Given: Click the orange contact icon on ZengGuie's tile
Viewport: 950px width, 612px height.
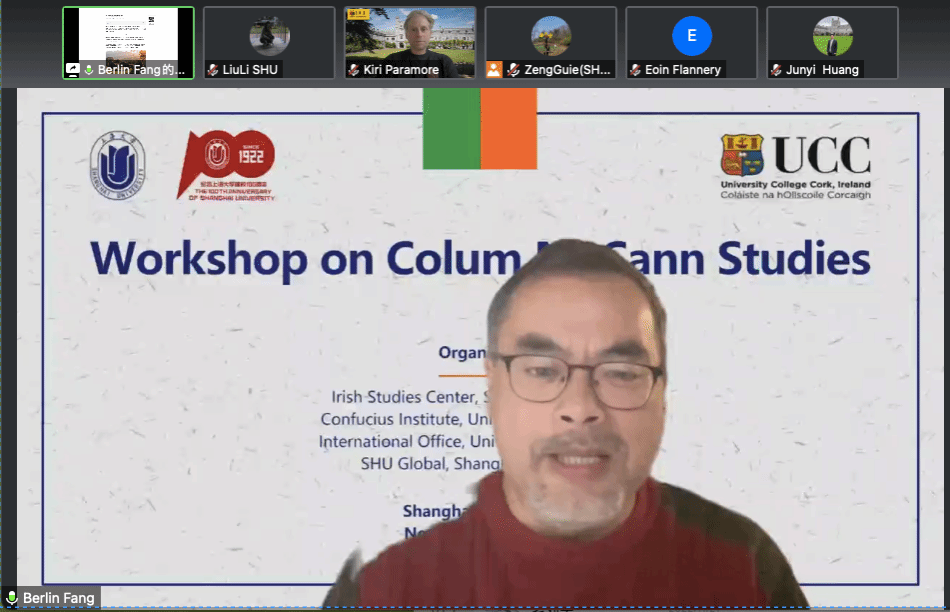Looking at the screenshot, I should [493, 70].
